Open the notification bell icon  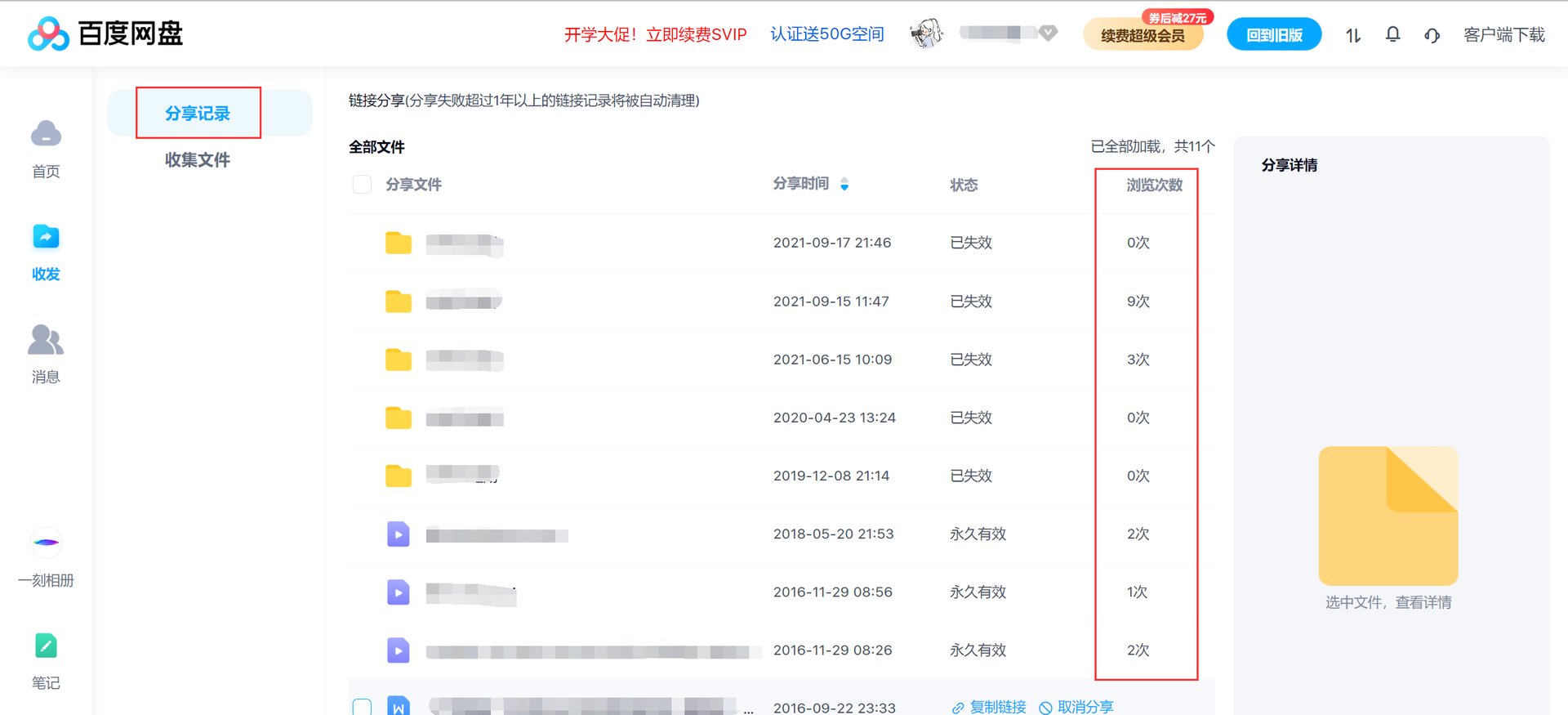coord(1393,34)
